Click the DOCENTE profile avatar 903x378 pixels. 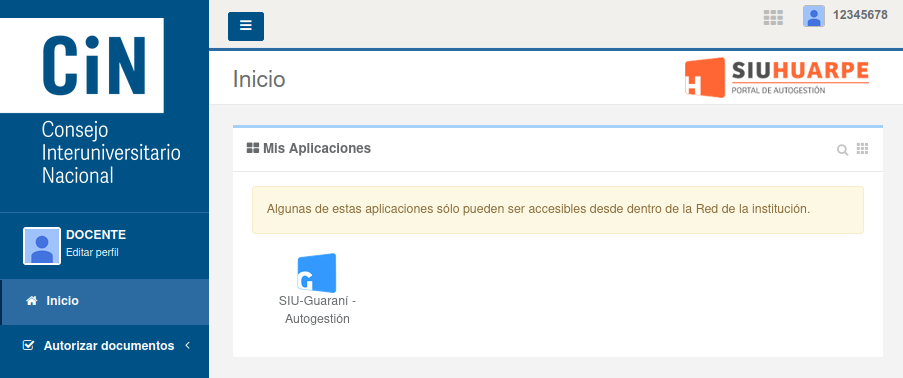click(41, 246)
